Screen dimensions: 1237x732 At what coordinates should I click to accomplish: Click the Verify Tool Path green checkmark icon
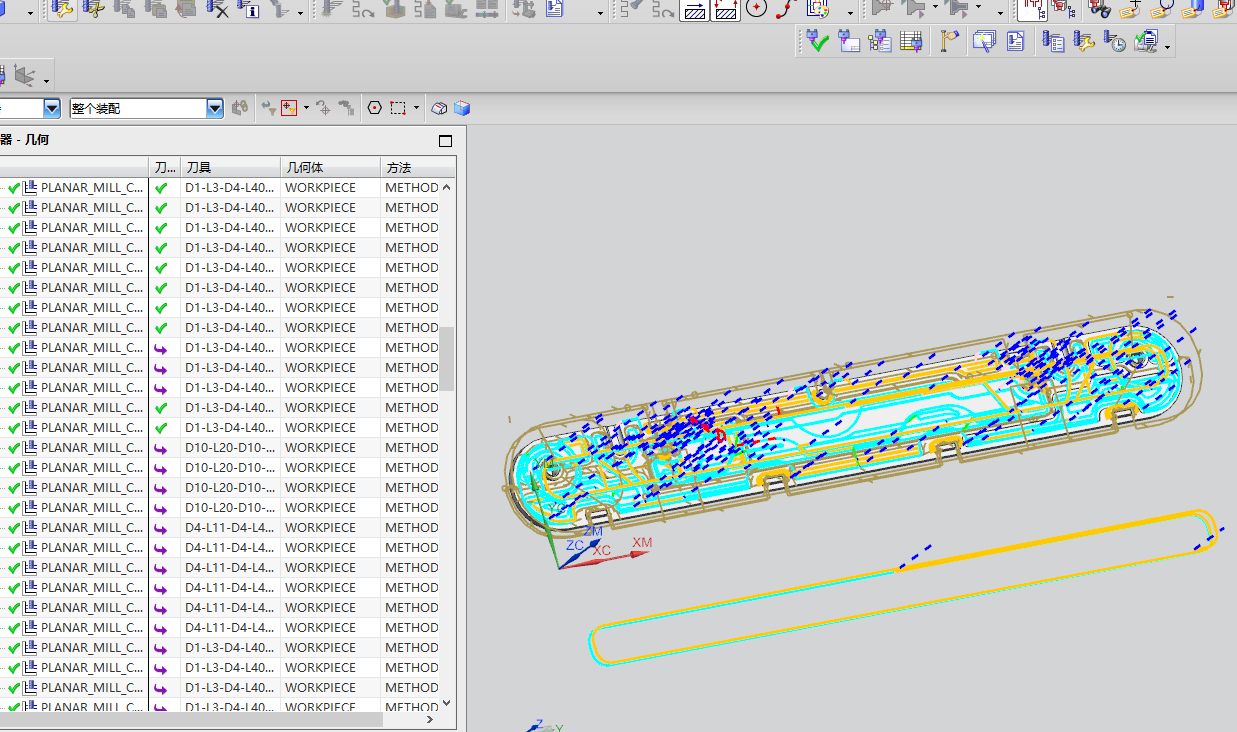click(818, 41)
